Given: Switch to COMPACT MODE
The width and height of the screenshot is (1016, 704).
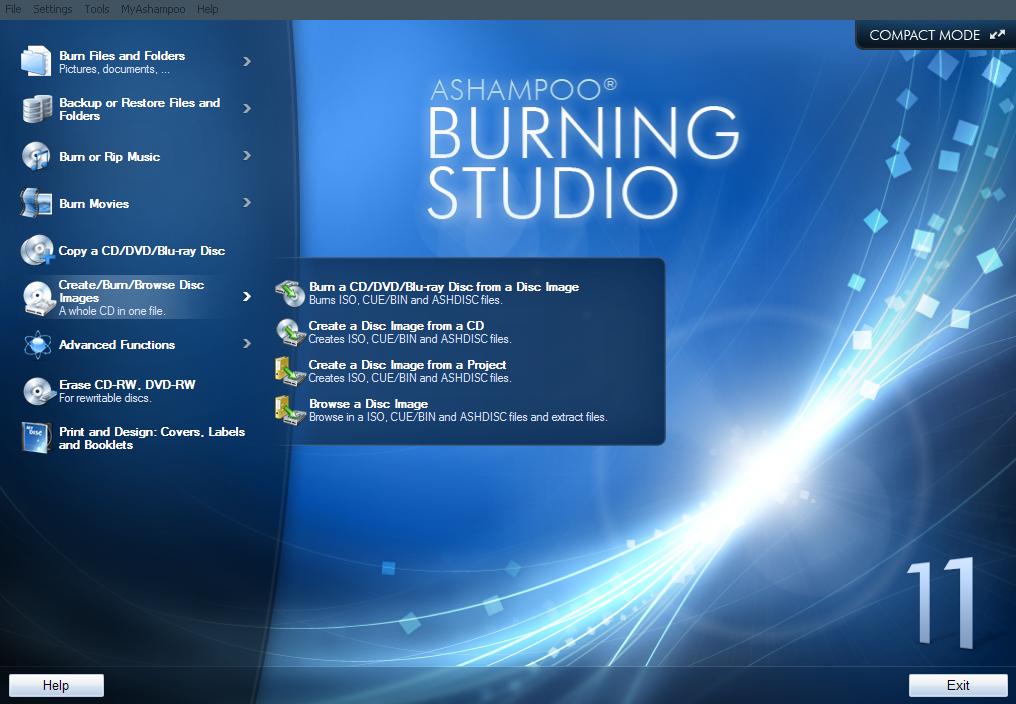Looking at the screenshot, I should click(936, 35).
